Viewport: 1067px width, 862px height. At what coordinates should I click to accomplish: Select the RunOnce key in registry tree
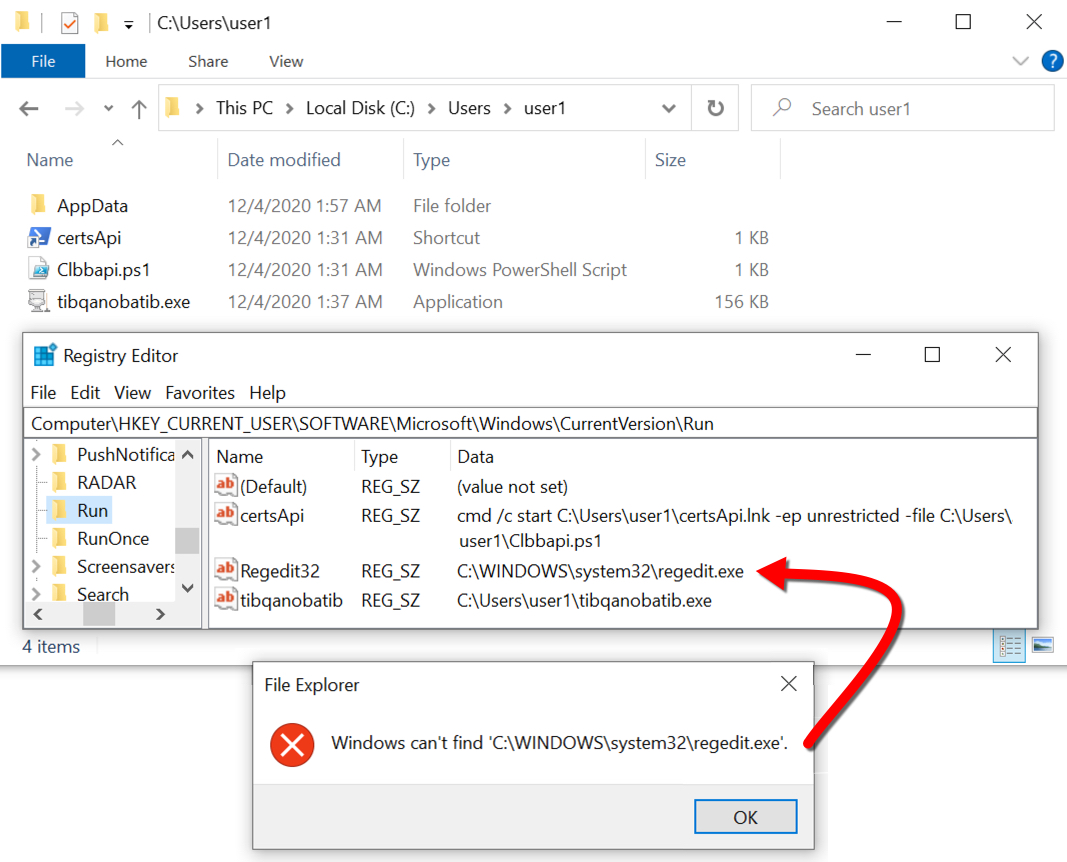click(x=113, y=538)
